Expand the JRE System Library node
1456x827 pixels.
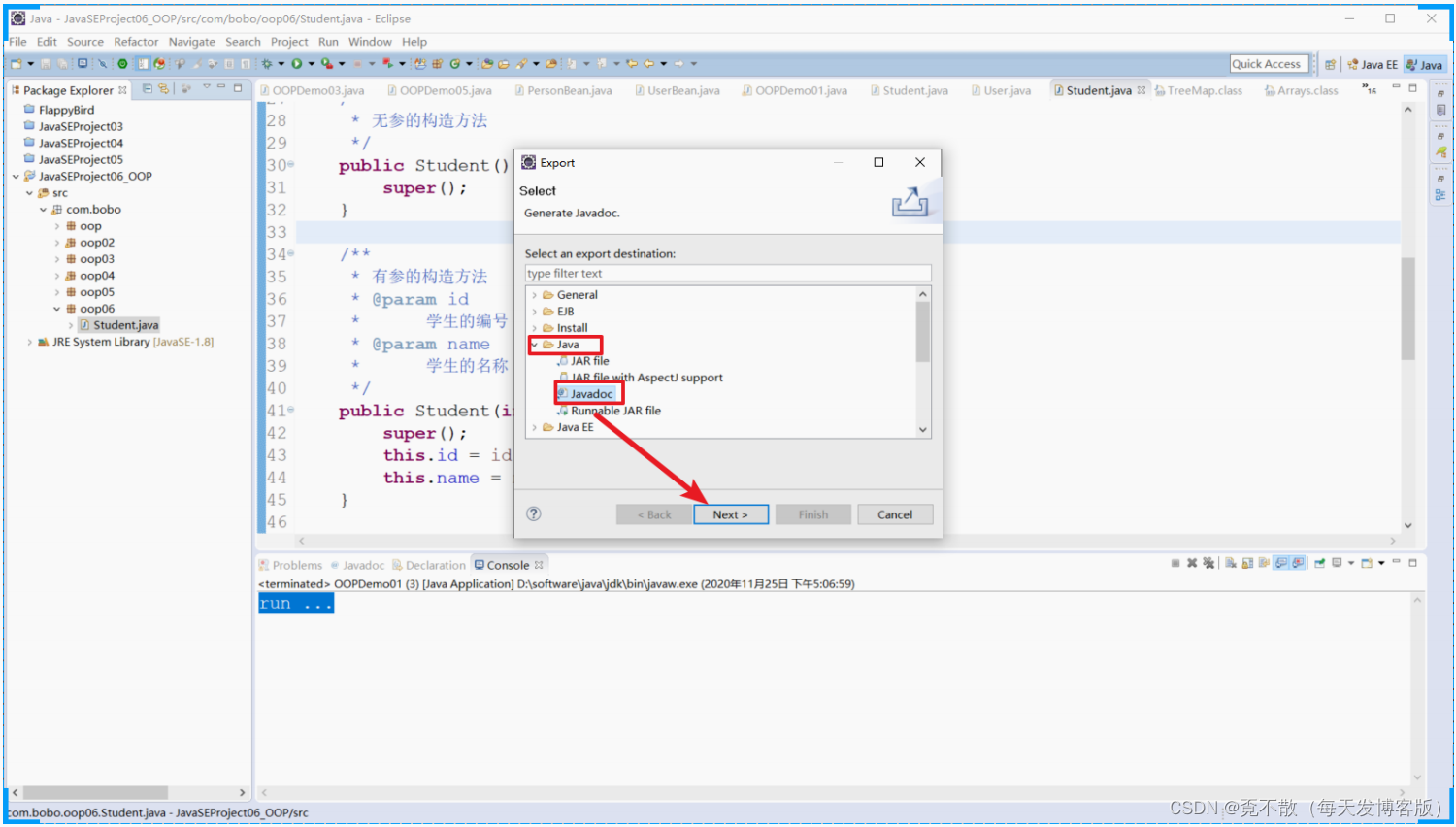29,342
